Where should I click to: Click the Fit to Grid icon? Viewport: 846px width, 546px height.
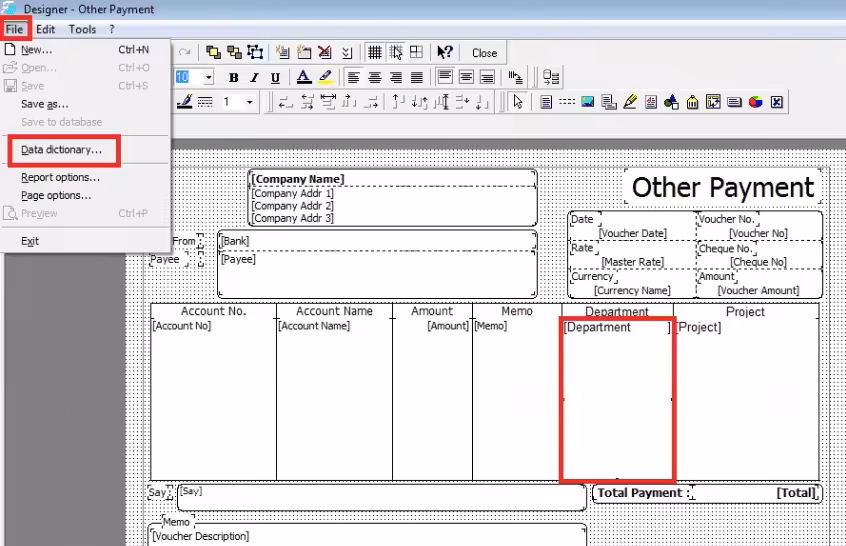point(416,52)
